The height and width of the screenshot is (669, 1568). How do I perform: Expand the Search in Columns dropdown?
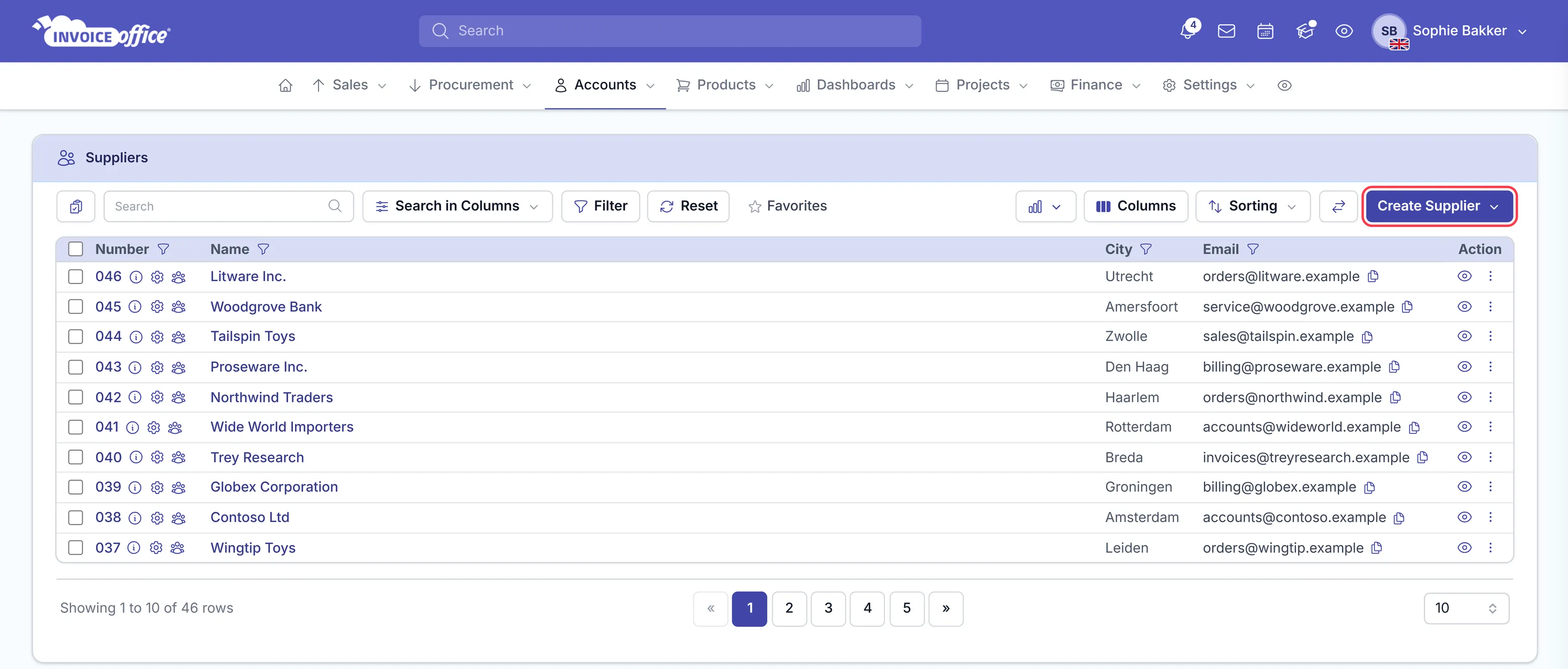(458, 206)
